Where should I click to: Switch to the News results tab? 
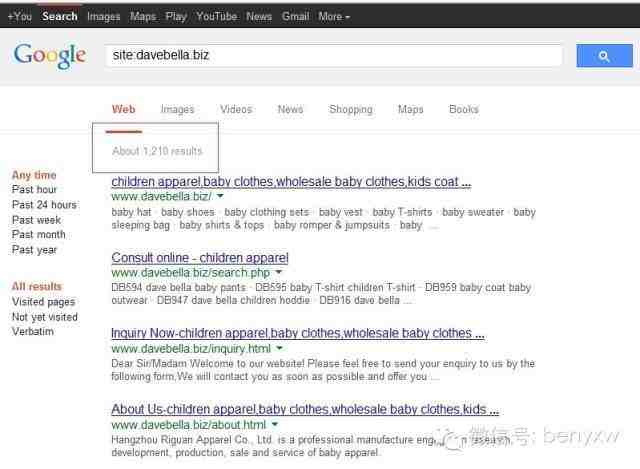[291, 109]
